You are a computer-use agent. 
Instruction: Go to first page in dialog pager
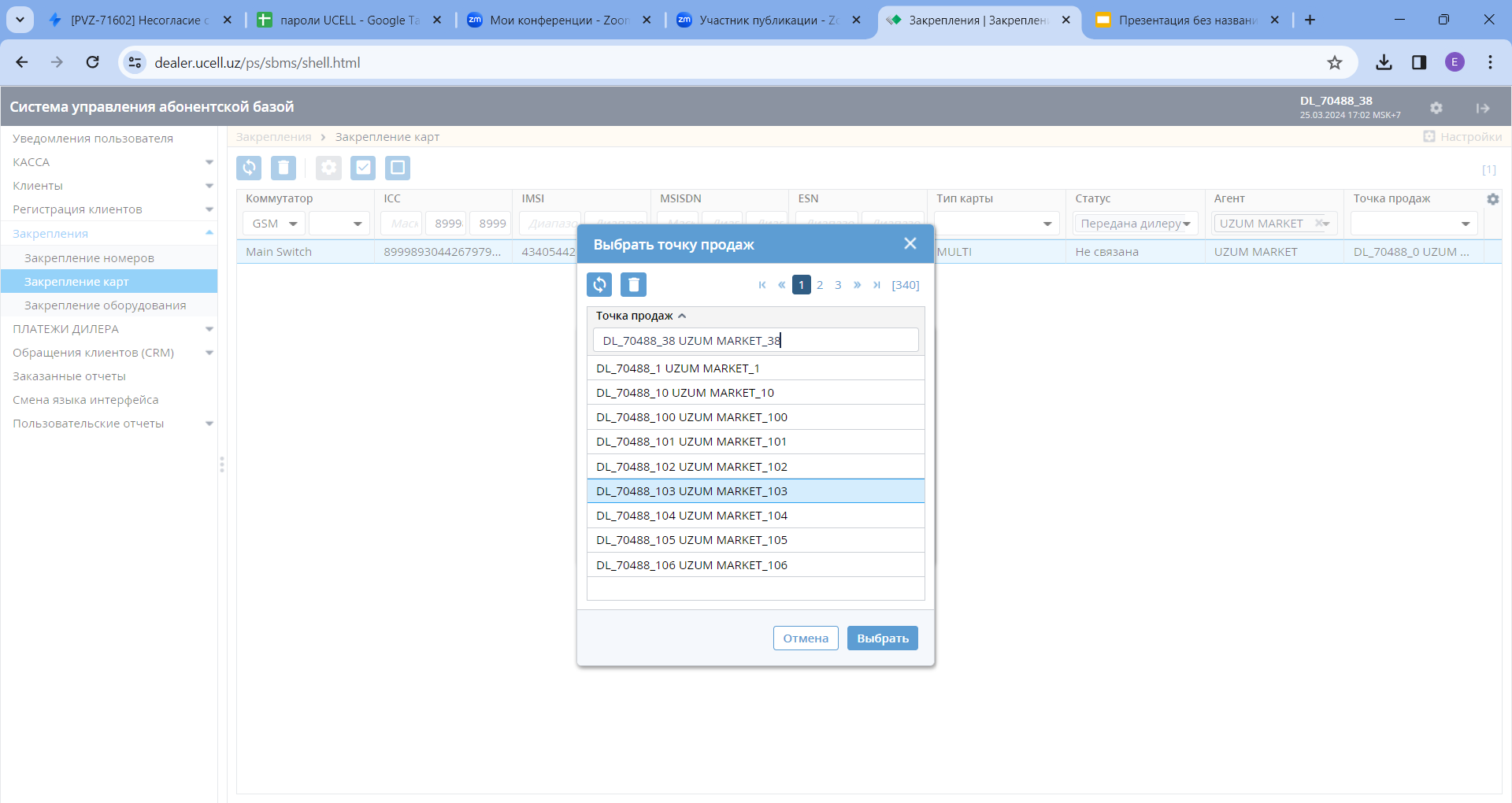click(762, 285)
